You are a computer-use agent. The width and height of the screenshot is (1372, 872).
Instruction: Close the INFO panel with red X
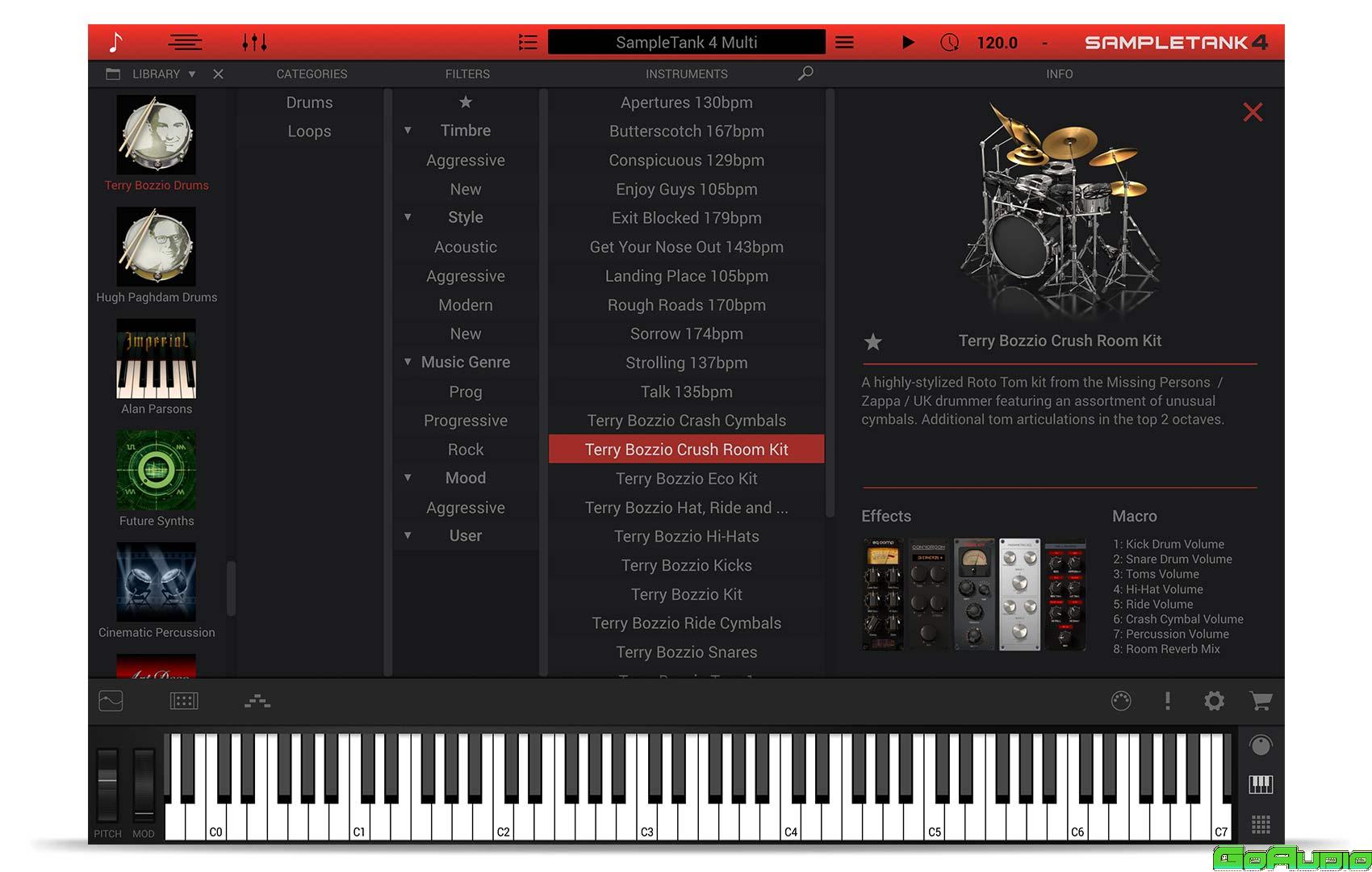1253,111
